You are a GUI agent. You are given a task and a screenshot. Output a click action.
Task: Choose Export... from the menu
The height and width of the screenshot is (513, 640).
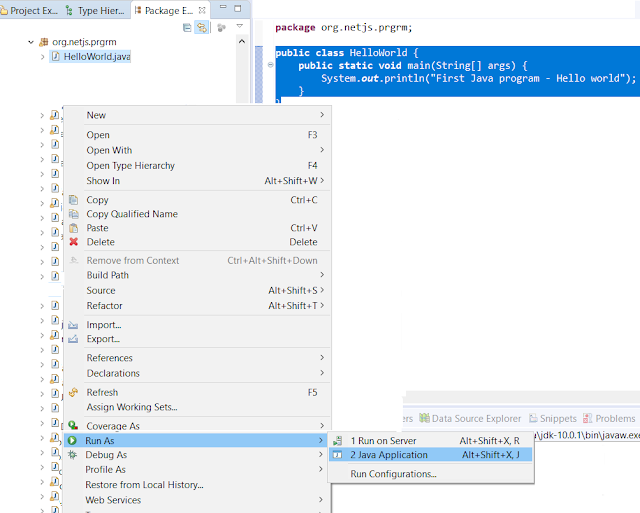[x=197, y=339]
